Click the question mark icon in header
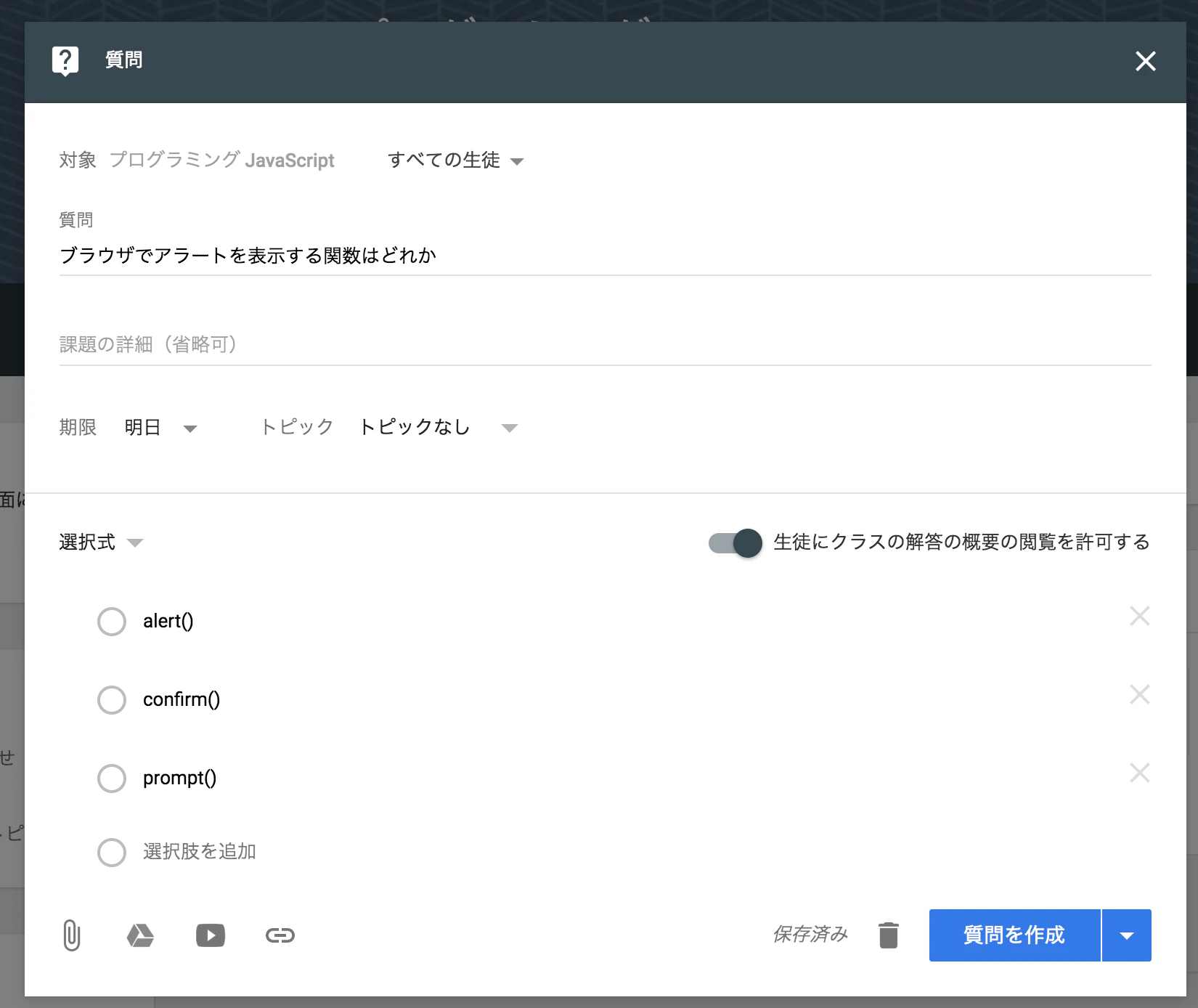Viewport: 1198px width, 1008px height. tap(65, 61)
